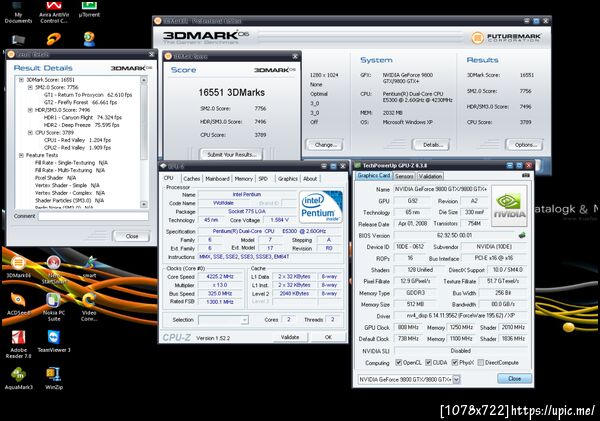Select the 'HDR2 - Deep Freeze' result row
This screenshot has width=600, height=421.
coord(82,125)
